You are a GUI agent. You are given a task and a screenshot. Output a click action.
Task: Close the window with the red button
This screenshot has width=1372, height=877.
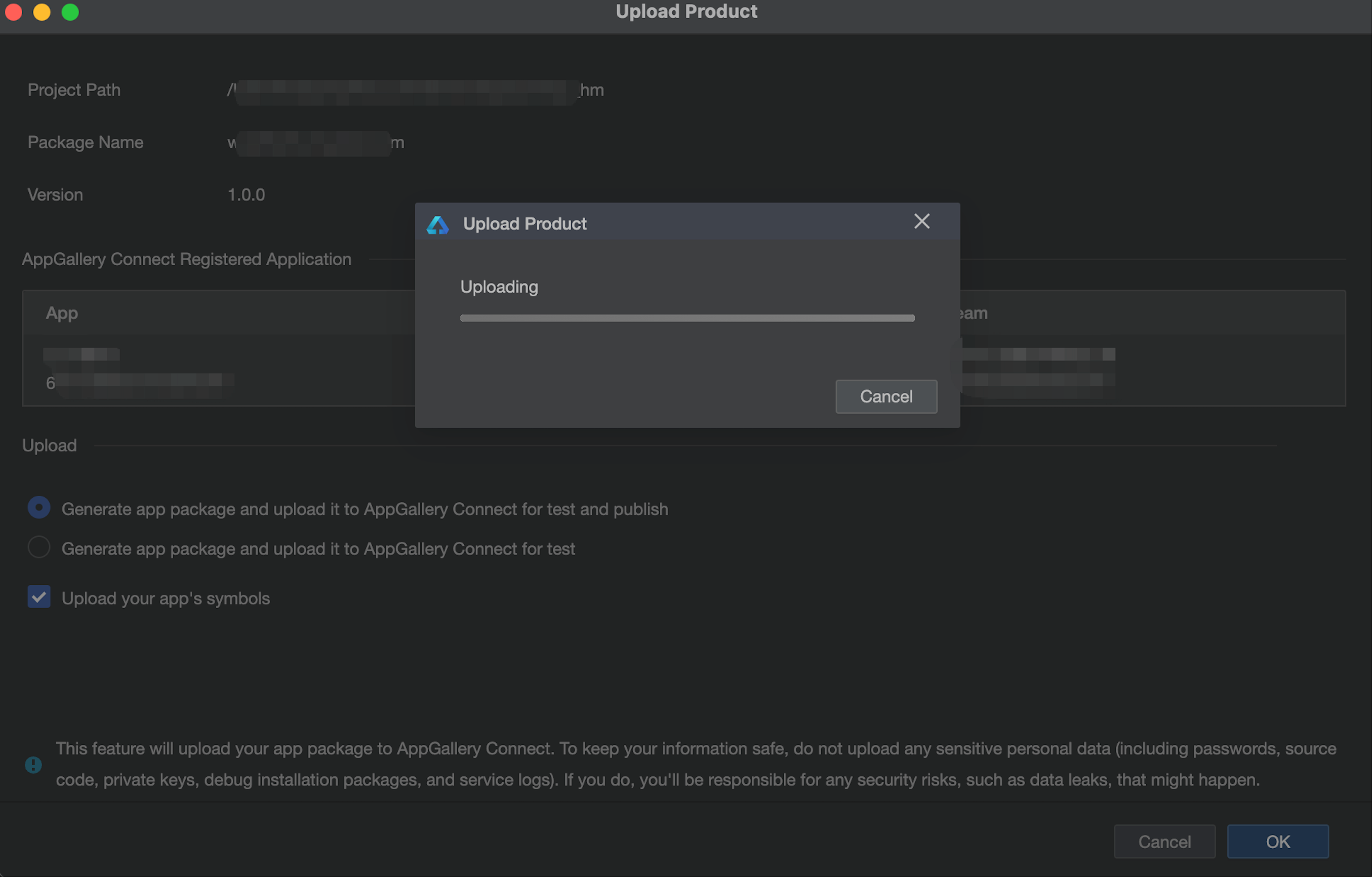pyautogui.click(x=13, y=12)
